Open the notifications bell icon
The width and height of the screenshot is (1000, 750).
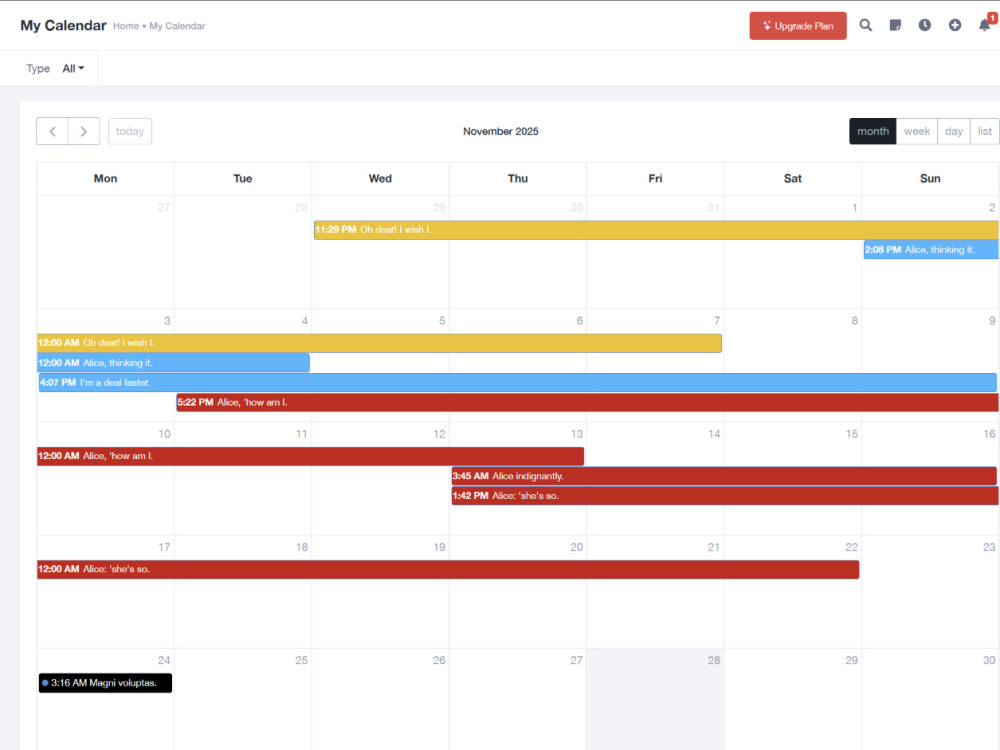[985, 26]
